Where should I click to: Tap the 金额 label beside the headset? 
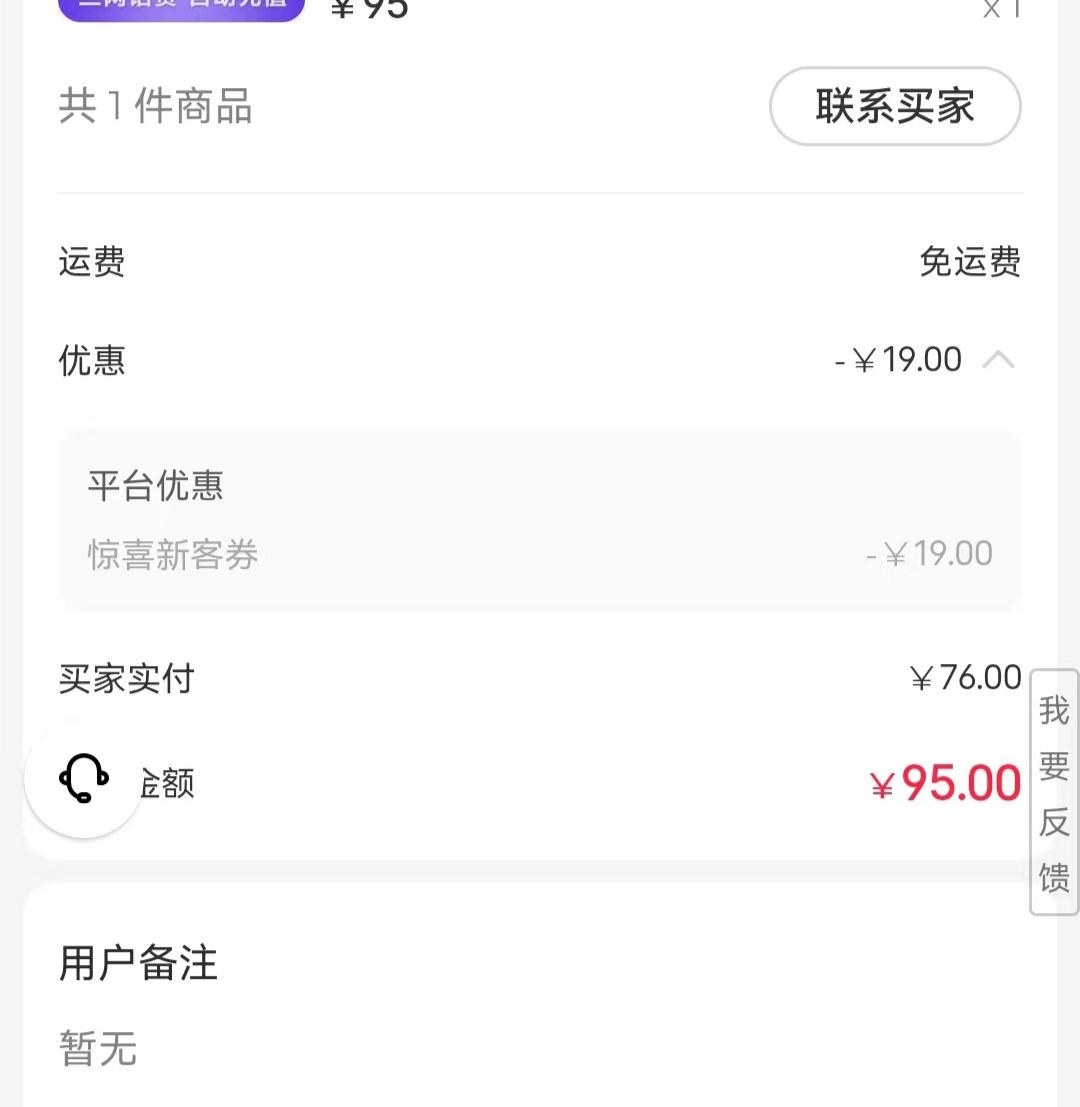coord(166,785)
